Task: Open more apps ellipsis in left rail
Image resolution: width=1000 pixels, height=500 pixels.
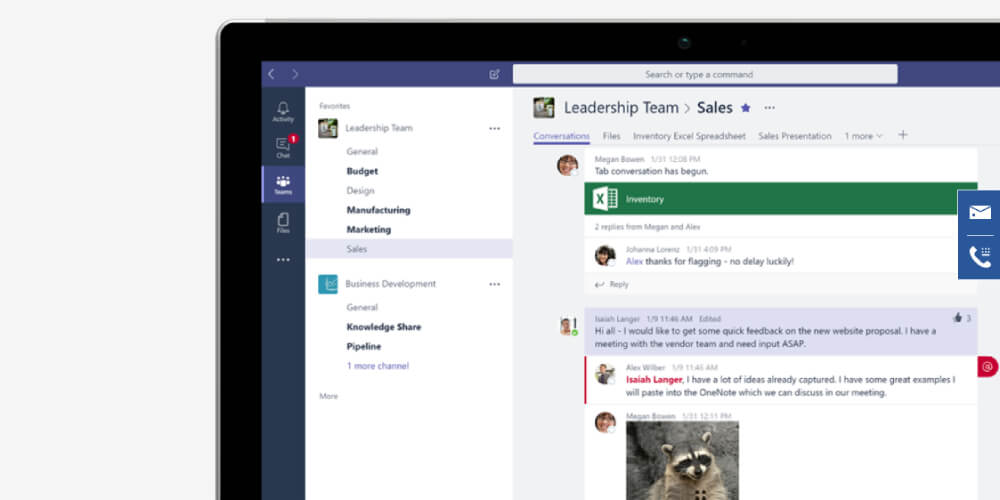Action: (x=283, y=260)
